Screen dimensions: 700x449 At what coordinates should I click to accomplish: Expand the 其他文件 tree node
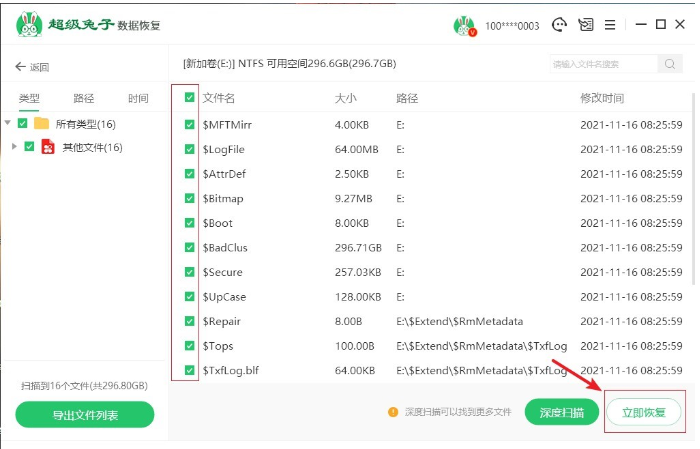tap(14, 147)
